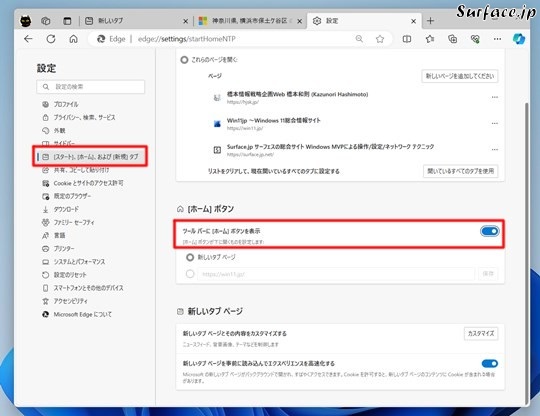Open more options for the hjsk.jp page entry
The image size is (540, 416).
(x=495, y=97)
